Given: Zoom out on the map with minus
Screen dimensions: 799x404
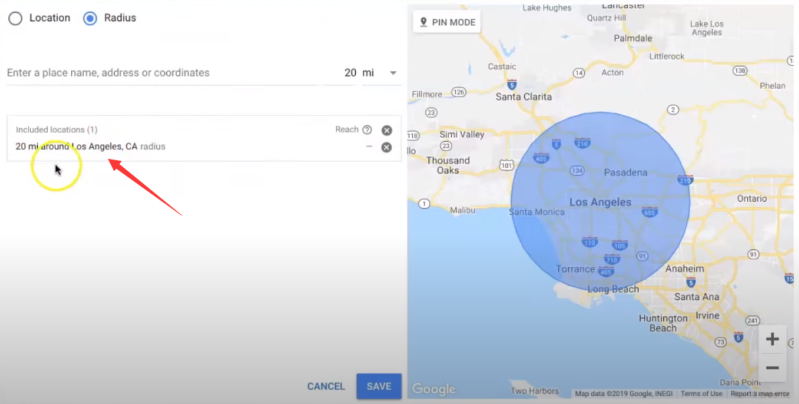Looking at the screenshot, I should (x=772, y=368).
